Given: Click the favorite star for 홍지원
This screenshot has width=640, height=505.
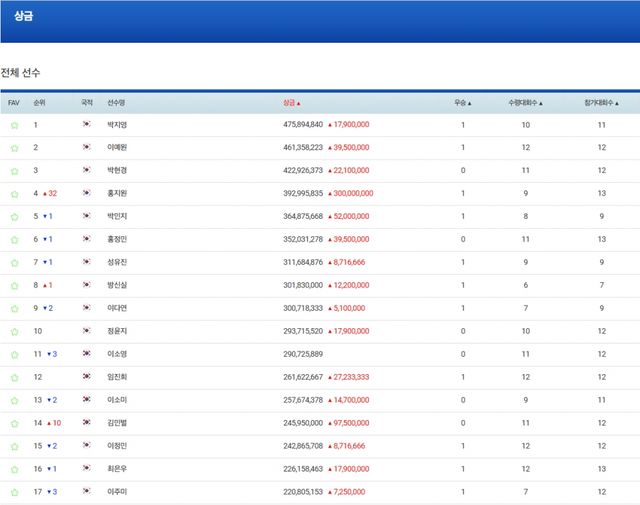Looking at the screenshot, I should pyautogui.click(x=14, y=194).
